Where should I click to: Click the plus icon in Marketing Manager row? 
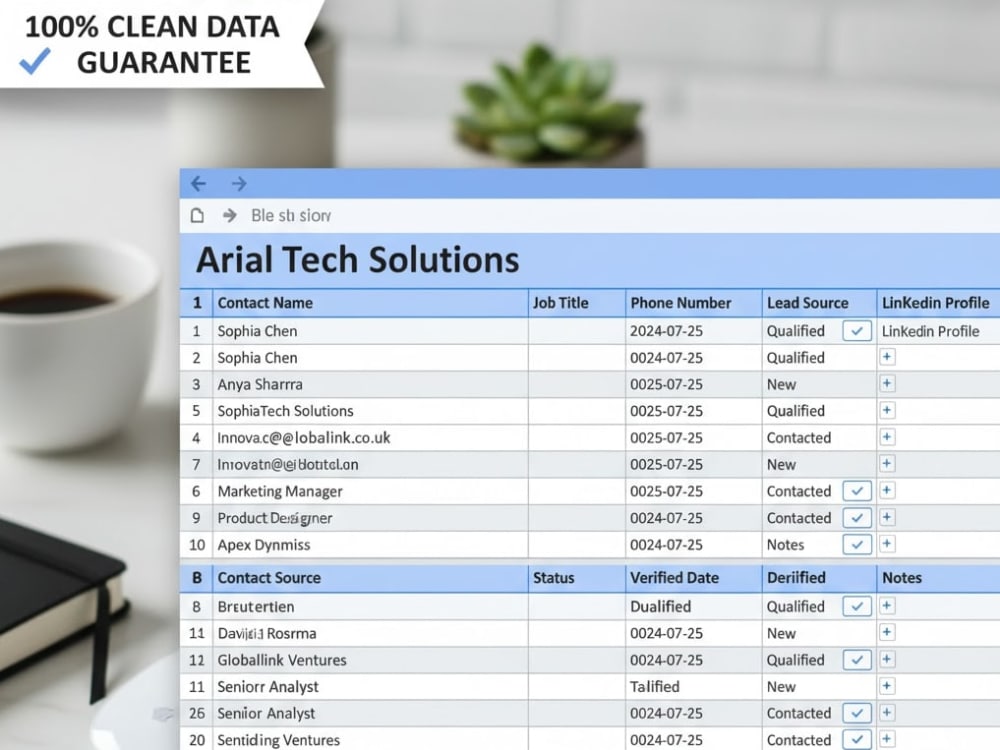tap(886, 490)
